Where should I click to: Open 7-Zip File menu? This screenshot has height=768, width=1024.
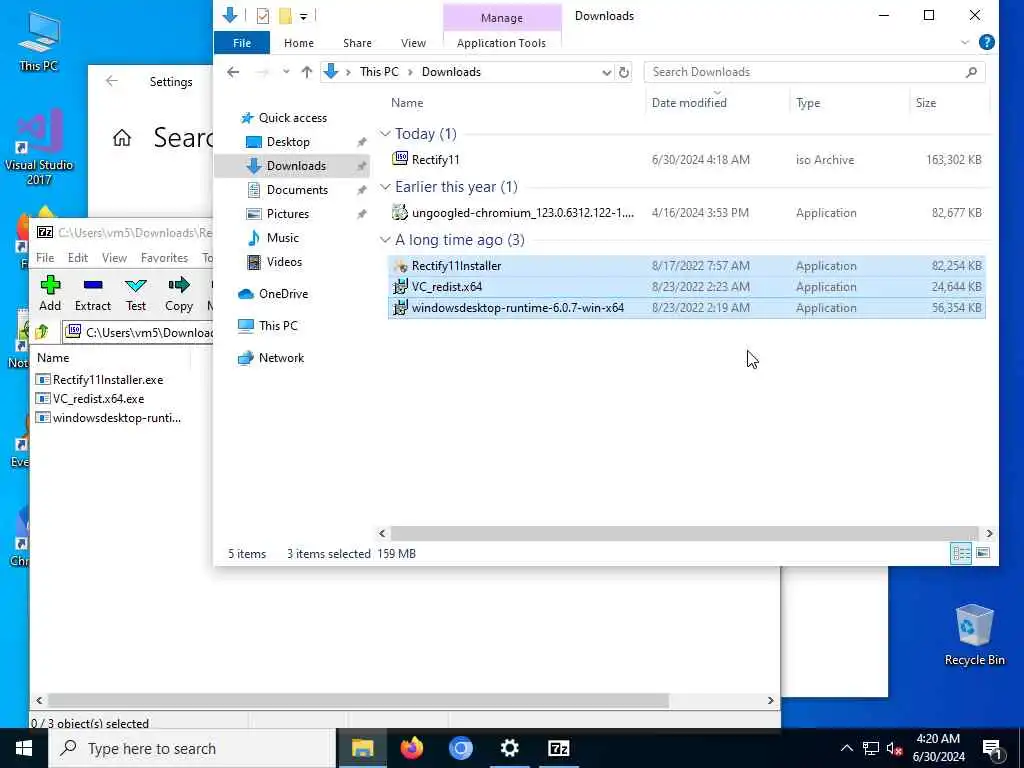pos(45,258)
